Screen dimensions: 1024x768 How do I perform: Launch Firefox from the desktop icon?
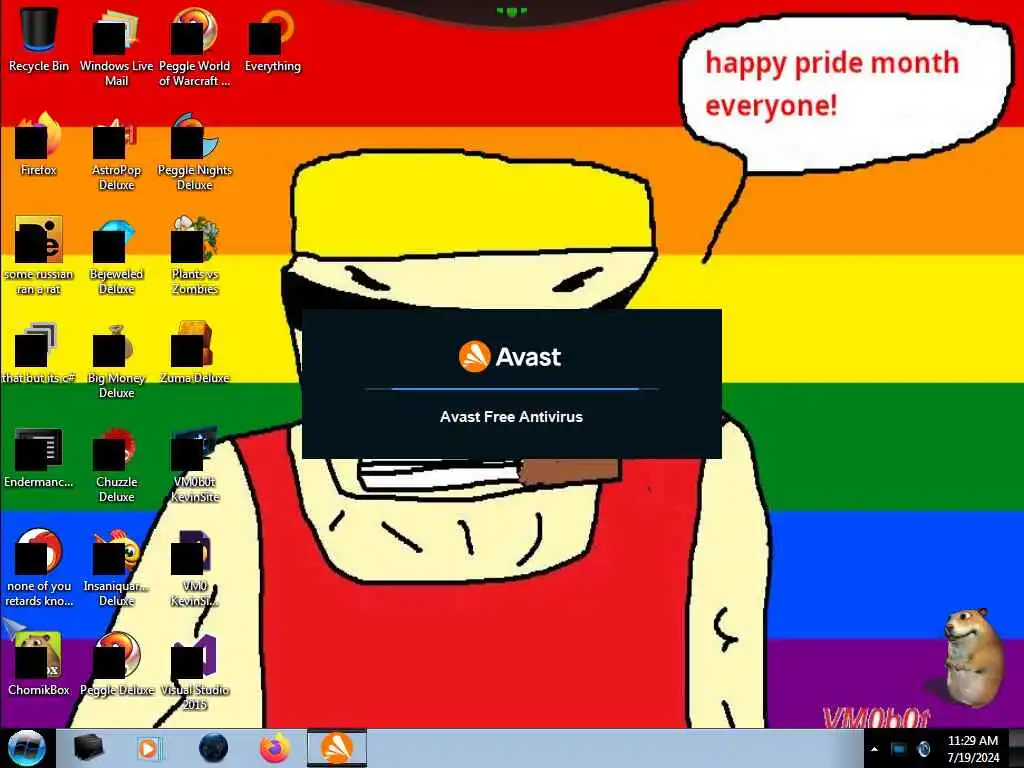[x=39, y=144]
